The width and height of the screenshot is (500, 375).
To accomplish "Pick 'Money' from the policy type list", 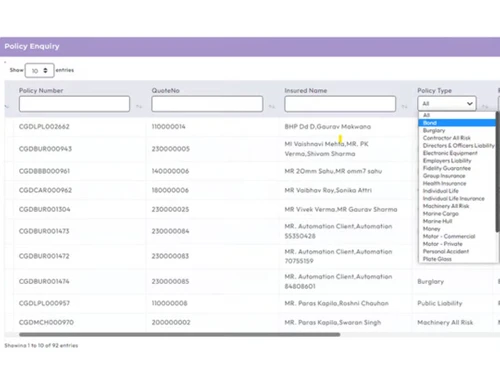I will point(457,229).
